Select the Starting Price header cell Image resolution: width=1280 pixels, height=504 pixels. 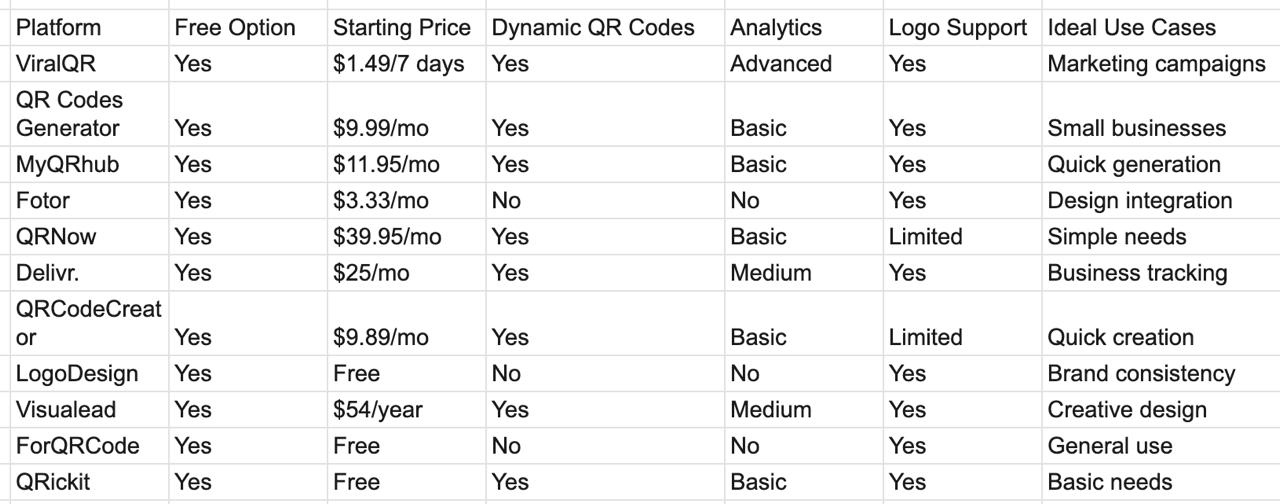coord(401,28)
